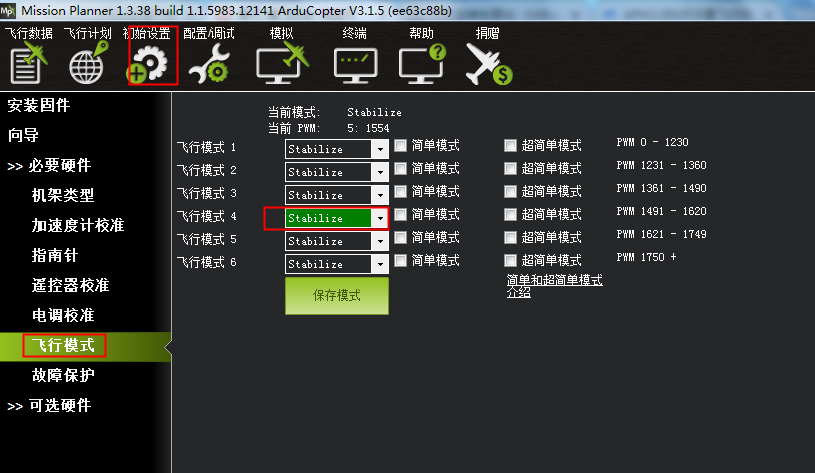
Task: Click the green 保存模式 button
Action: pos(337,296)
